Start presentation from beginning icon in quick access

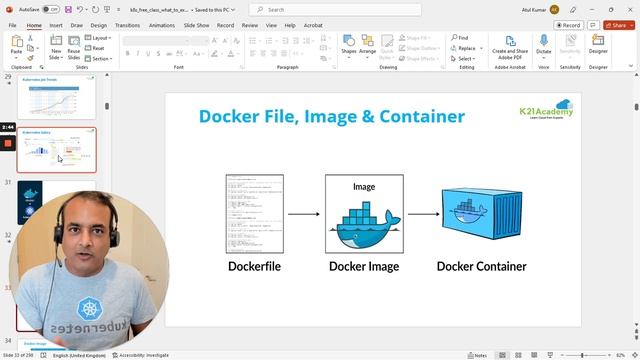[107, 9]
